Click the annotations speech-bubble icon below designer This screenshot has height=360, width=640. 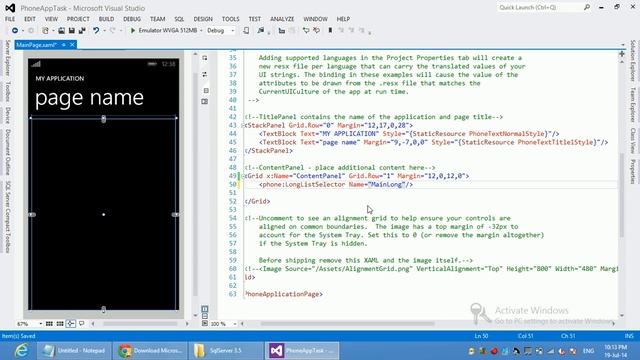click(x=82, y=324)
